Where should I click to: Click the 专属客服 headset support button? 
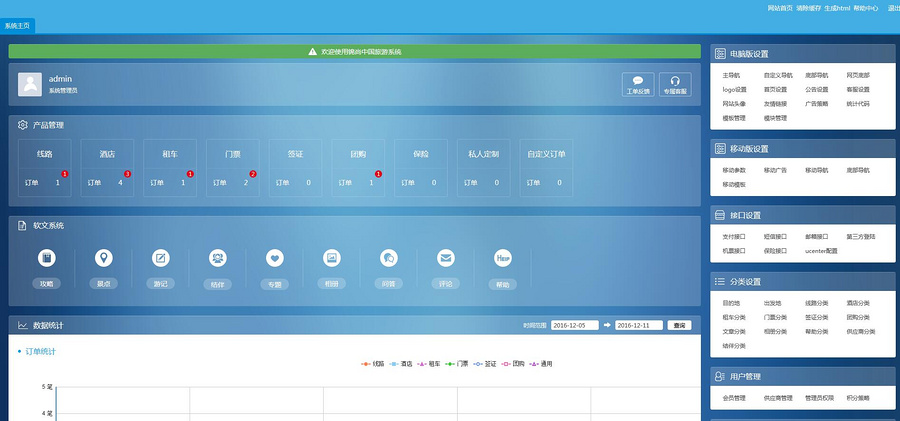675,84
